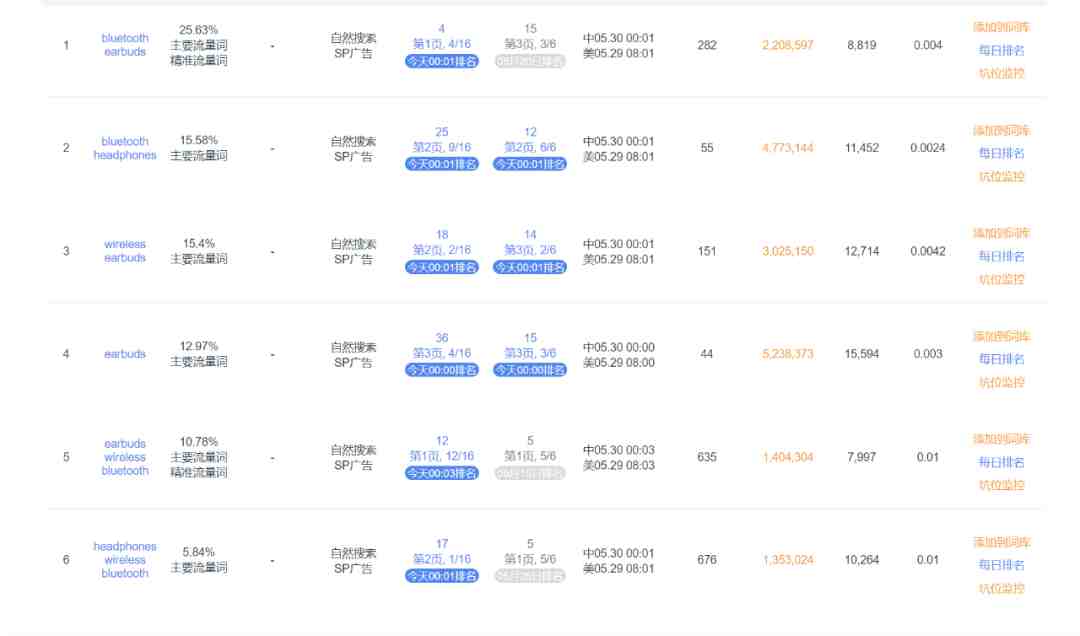Open 每日排名 for bluetooth headphones row
Viewport: 1080px width, 636px height.
[x=1001, y=153]
